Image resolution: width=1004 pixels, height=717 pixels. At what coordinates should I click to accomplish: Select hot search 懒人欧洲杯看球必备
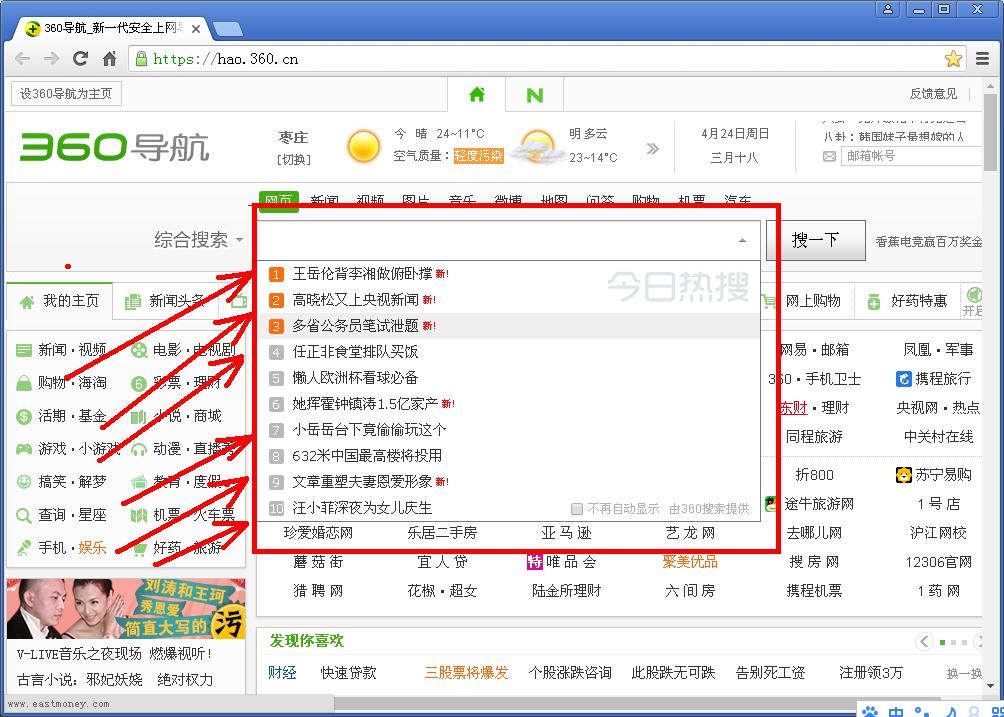tap(355, 378)
